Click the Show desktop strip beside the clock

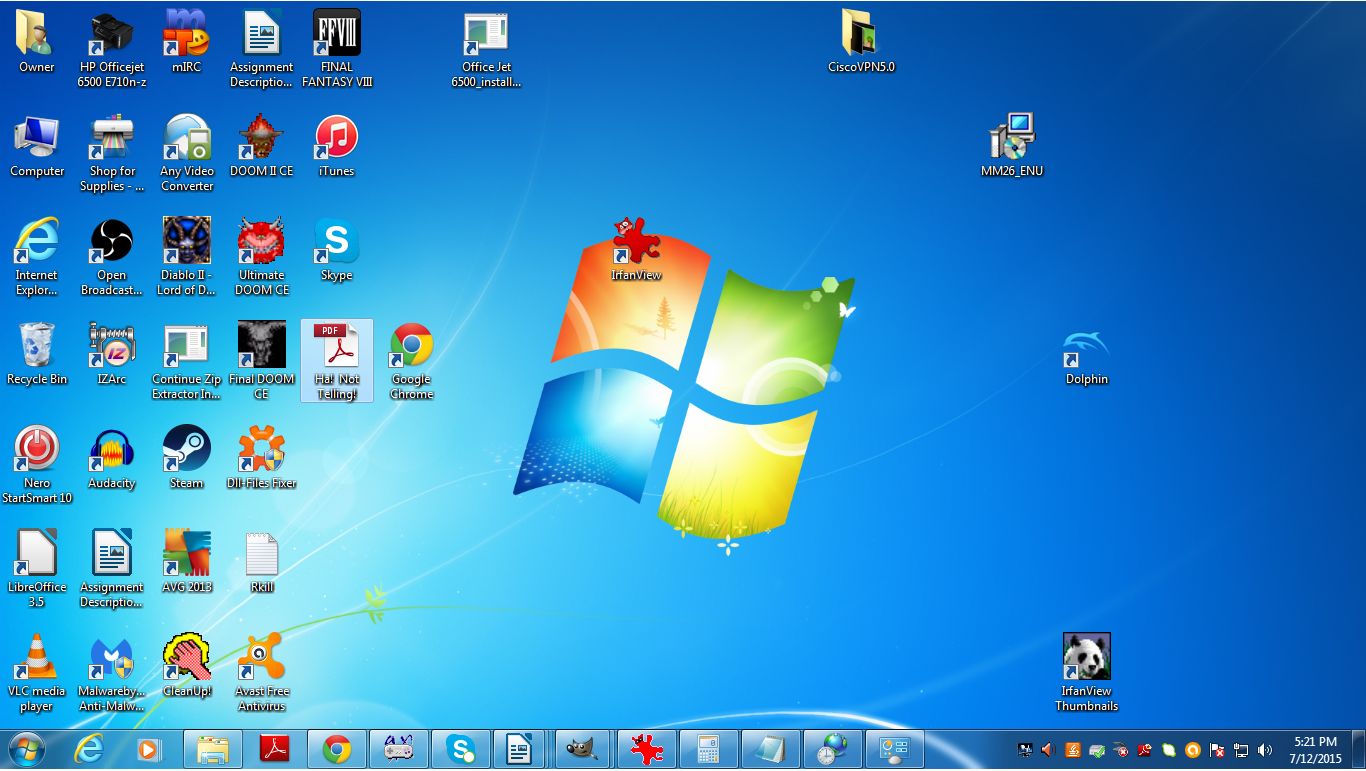tap(1358, 750)
